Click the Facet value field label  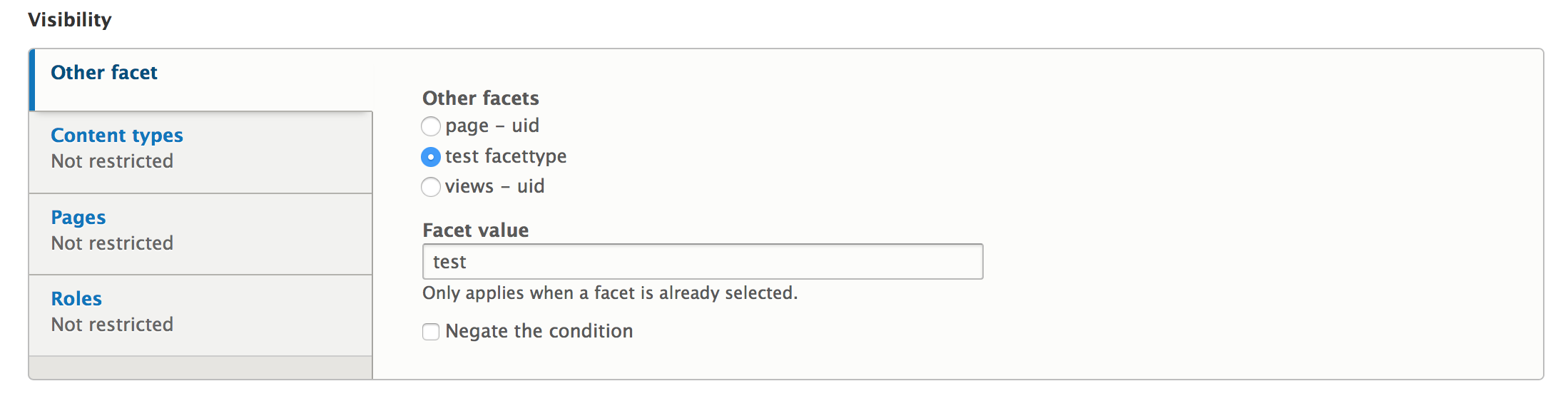click(x=476, y=230)
